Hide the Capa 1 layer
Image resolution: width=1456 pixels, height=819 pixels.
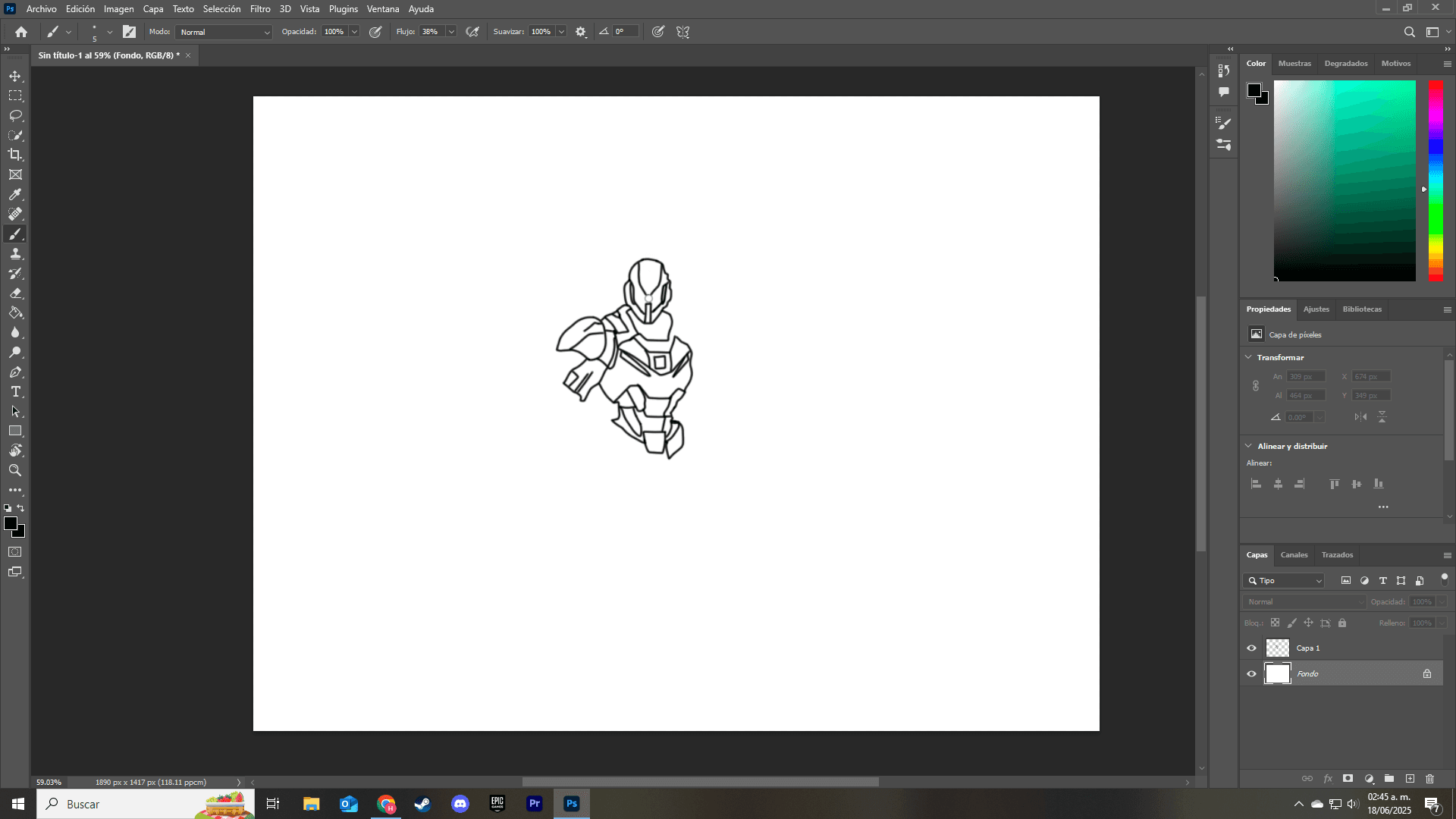1251,648
